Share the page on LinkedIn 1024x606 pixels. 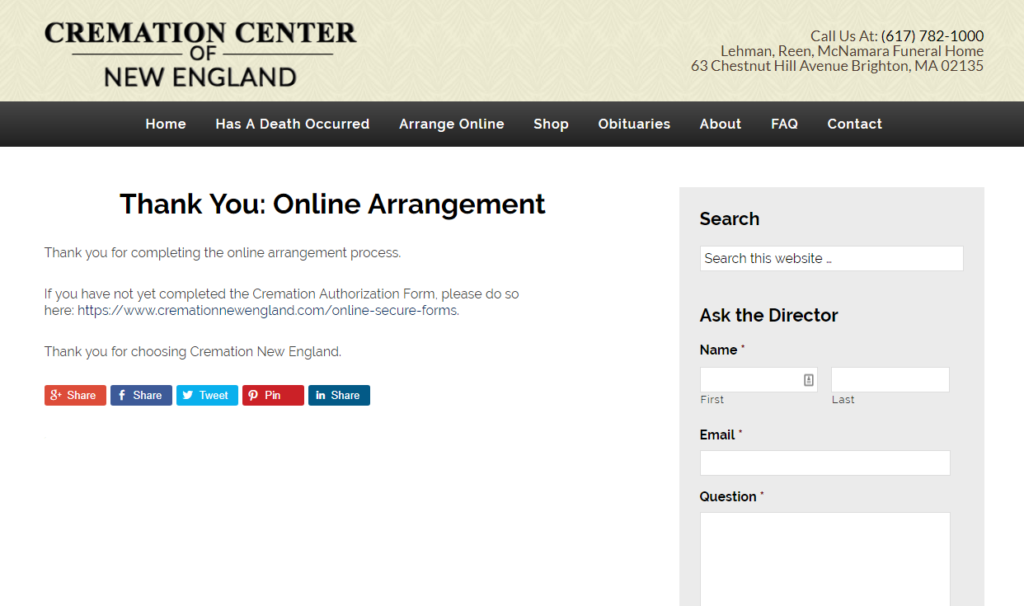(339, 395)
